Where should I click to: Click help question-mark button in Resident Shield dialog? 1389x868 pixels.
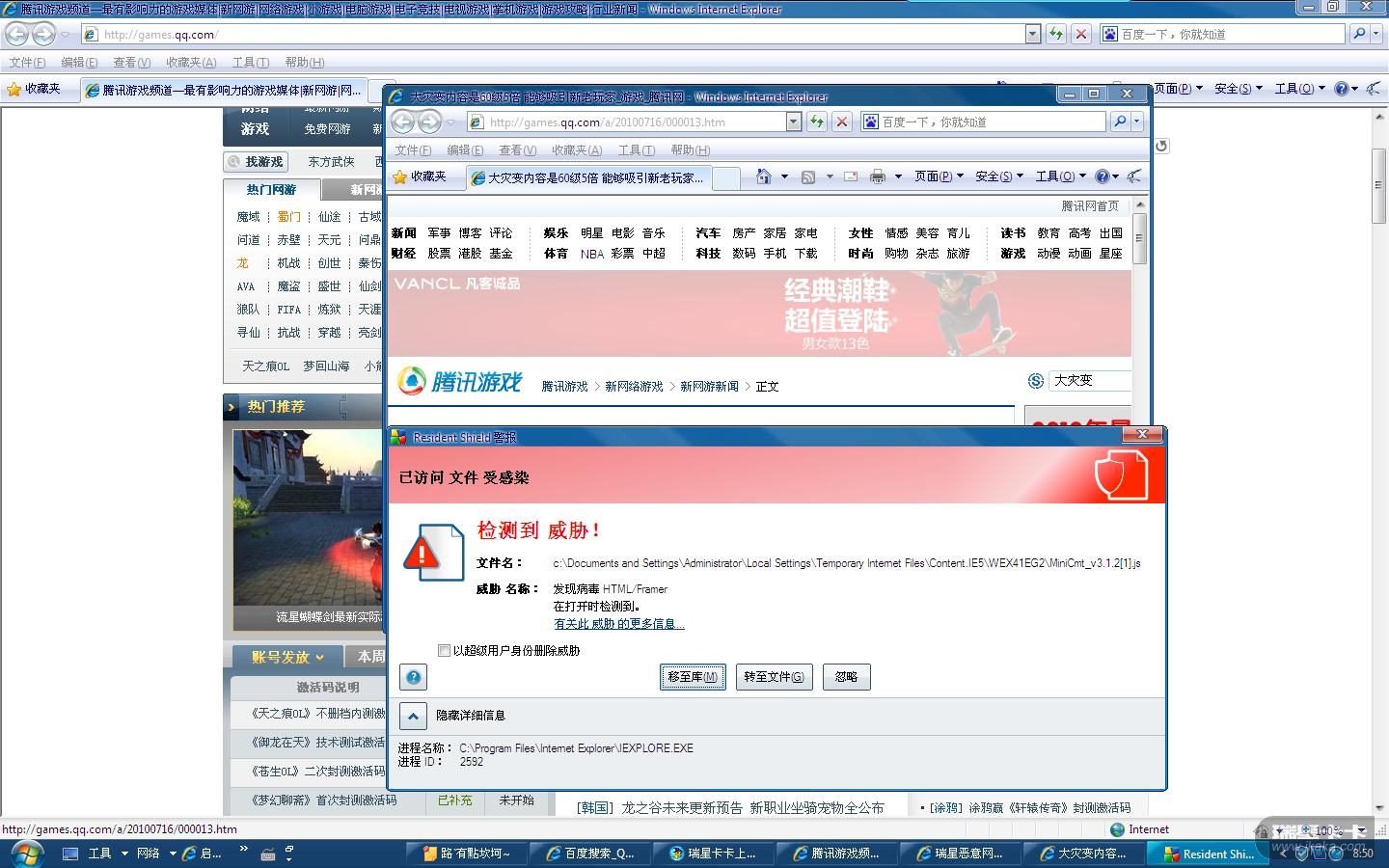pos(413,677)
